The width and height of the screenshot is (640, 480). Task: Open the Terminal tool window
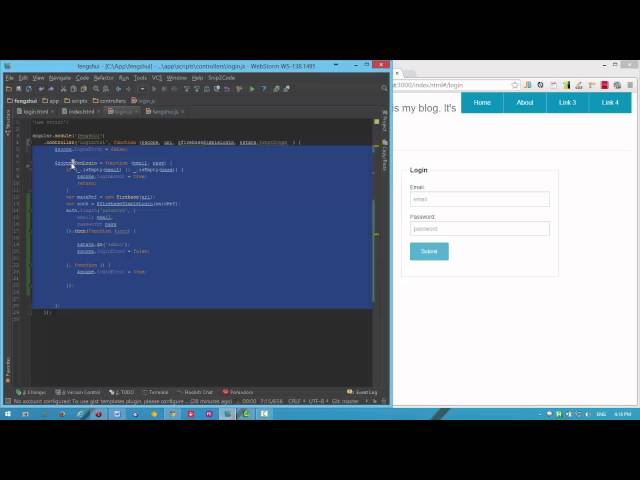pos(155,392)
